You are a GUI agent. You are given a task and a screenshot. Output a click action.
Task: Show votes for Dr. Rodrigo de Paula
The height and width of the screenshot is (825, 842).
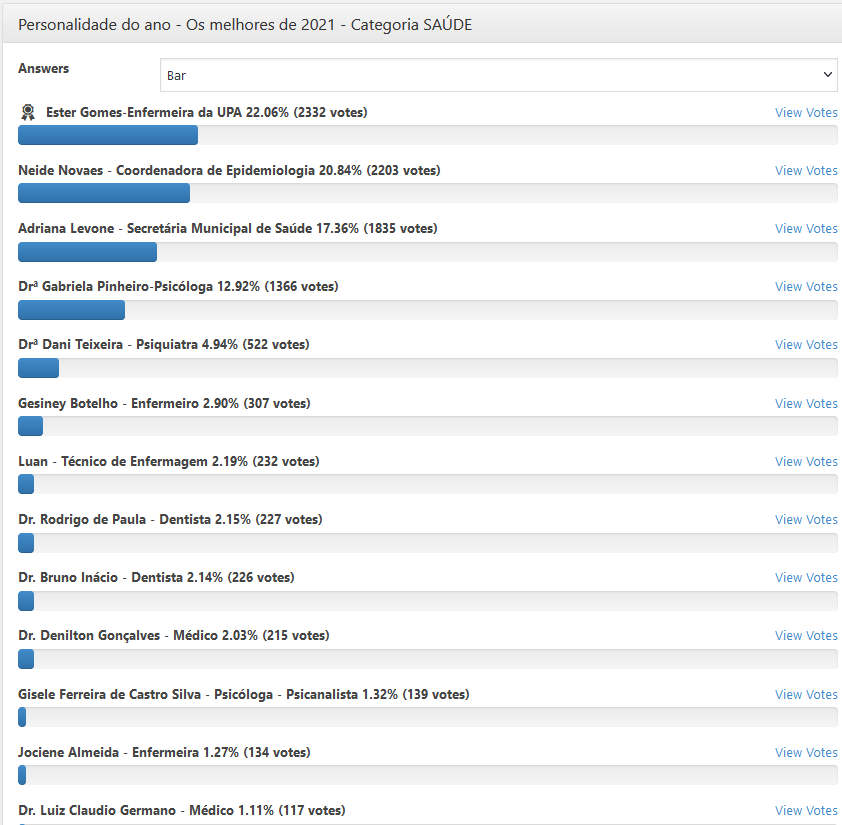click(805, 519)
